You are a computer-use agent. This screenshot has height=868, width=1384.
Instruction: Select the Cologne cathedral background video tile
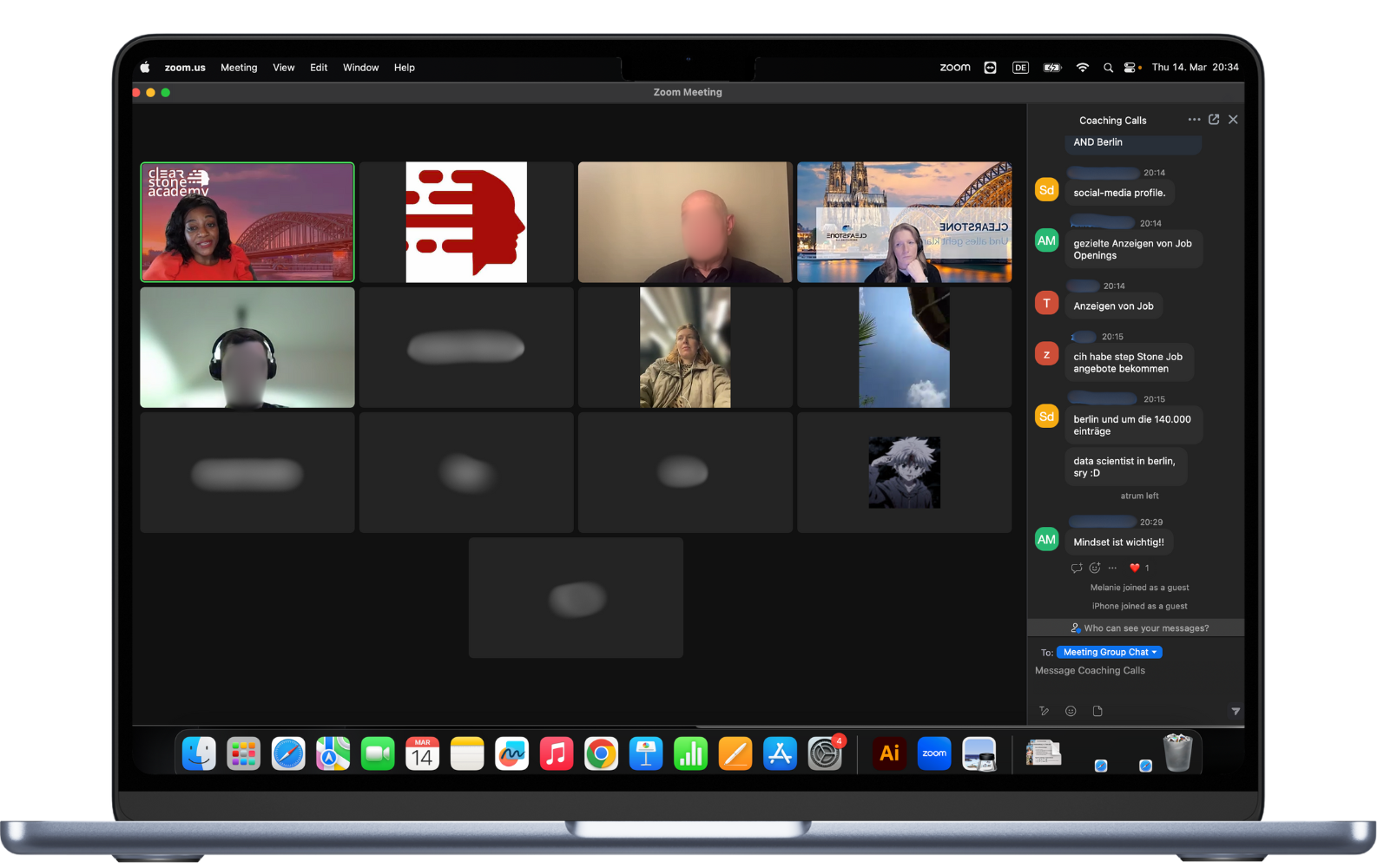click(x=905, y=222)
